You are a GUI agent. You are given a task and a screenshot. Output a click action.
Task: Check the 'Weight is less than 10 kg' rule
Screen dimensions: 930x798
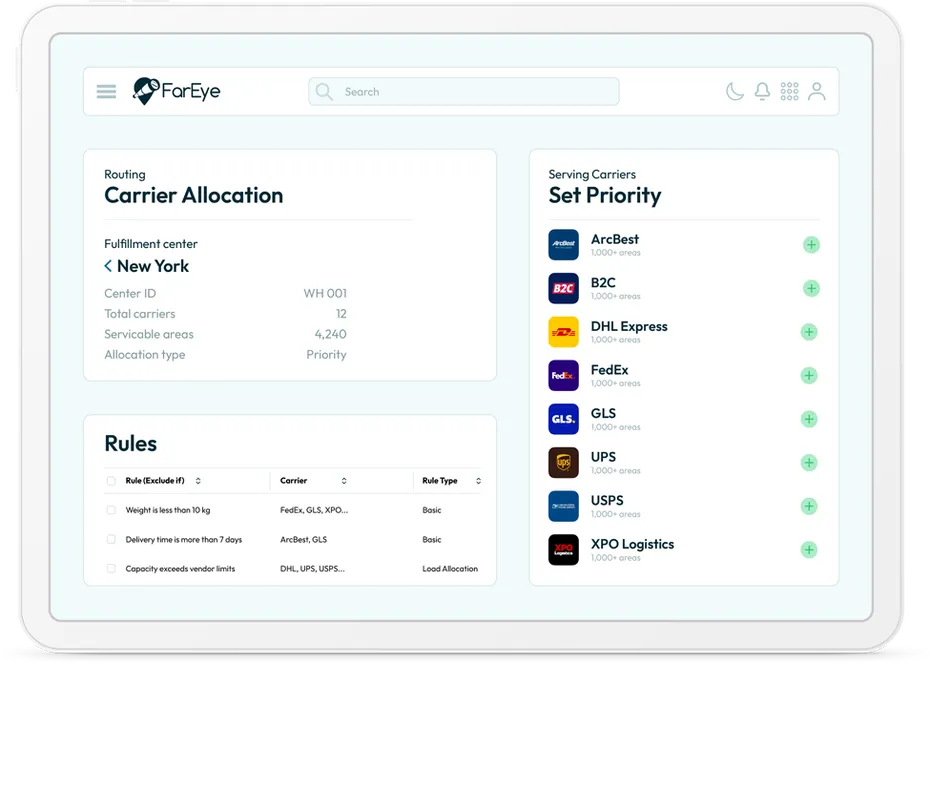[111, 510]
